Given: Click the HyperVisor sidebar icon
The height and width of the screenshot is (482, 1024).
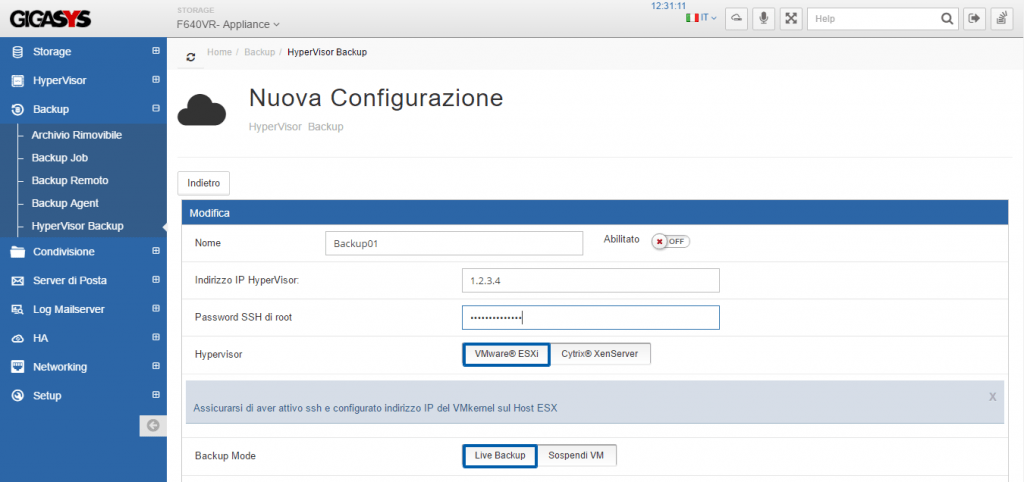Looking at the screenshot, I should [x=18, y=81].
